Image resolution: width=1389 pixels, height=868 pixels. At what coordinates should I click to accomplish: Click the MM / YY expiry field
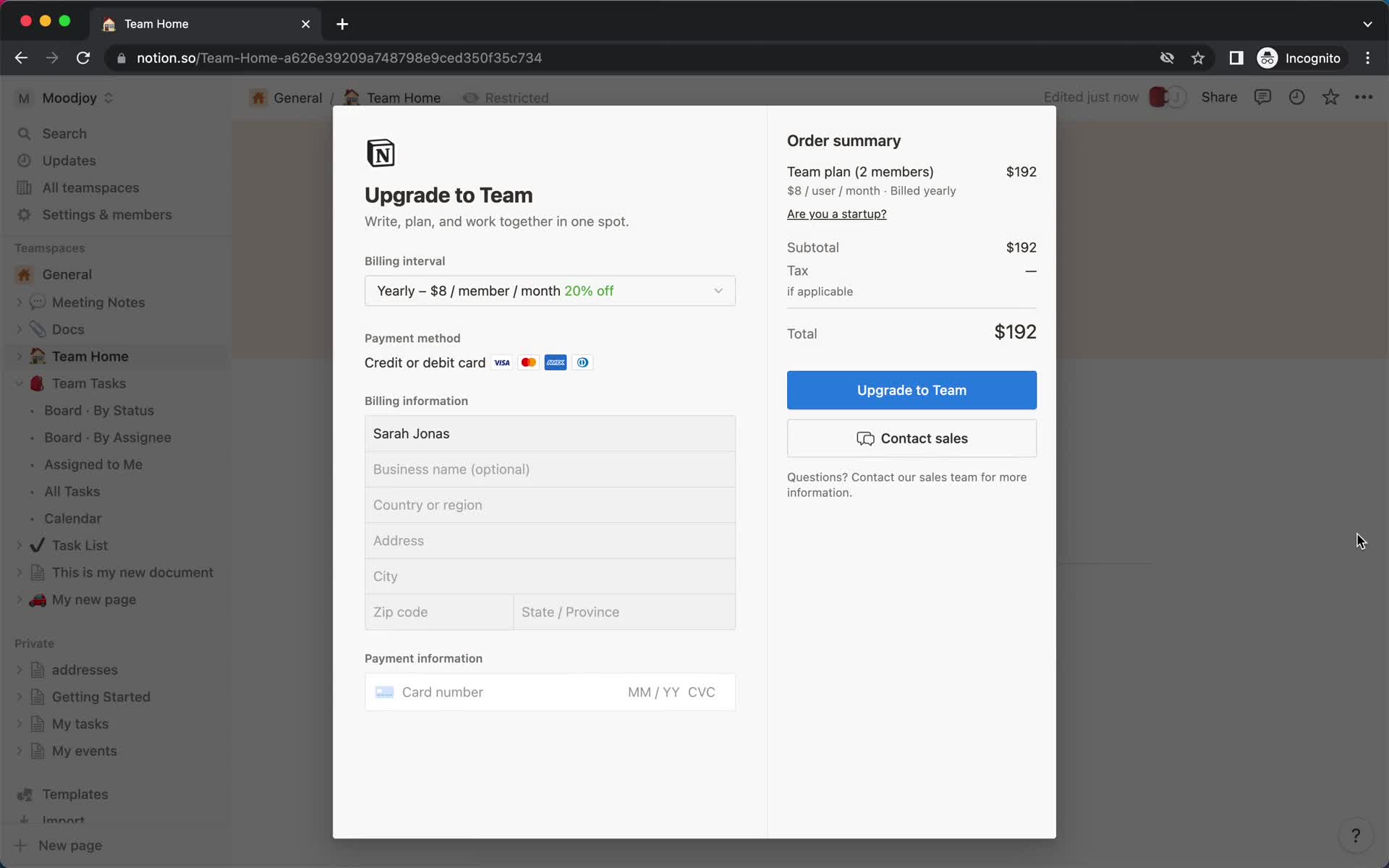pos(653,692)
